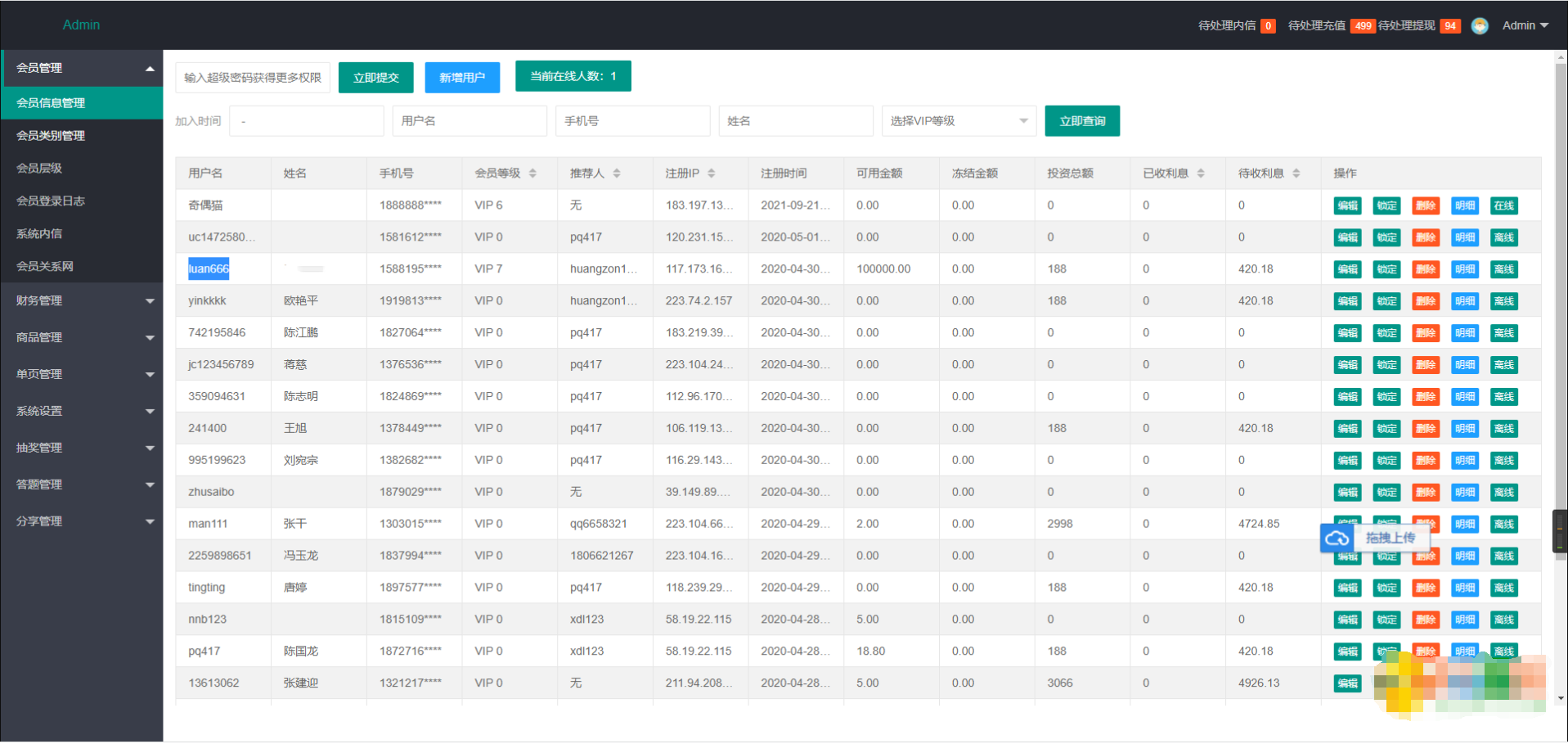Click the 手机号 search input field
The width and height of the screenshot is (1568, 744).
pyautogui.click(x=632, y=121)
